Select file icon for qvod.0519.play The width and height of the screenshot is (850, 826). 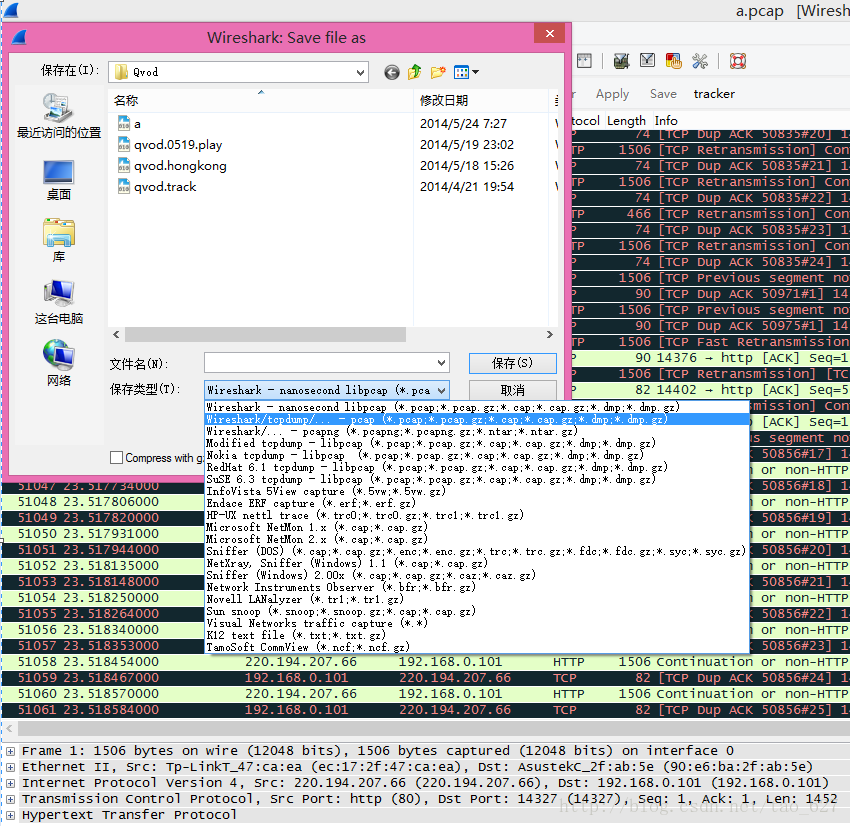124,145
